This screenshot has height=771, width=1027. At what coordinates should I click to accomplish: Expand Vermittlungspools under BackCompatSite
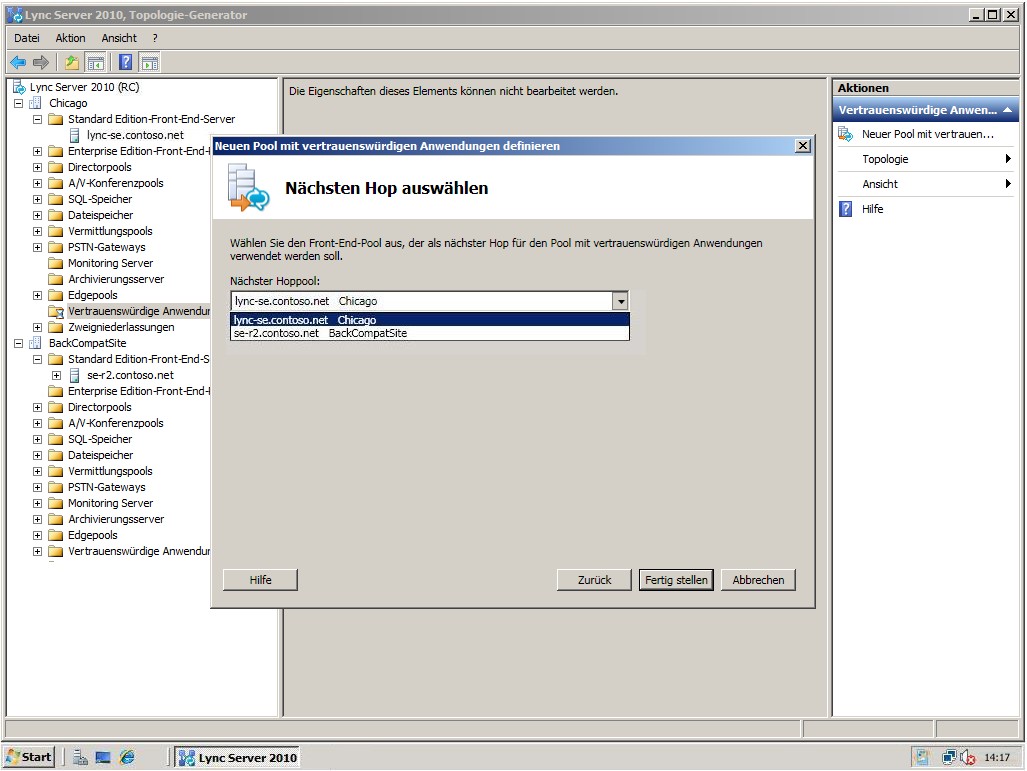37,471
